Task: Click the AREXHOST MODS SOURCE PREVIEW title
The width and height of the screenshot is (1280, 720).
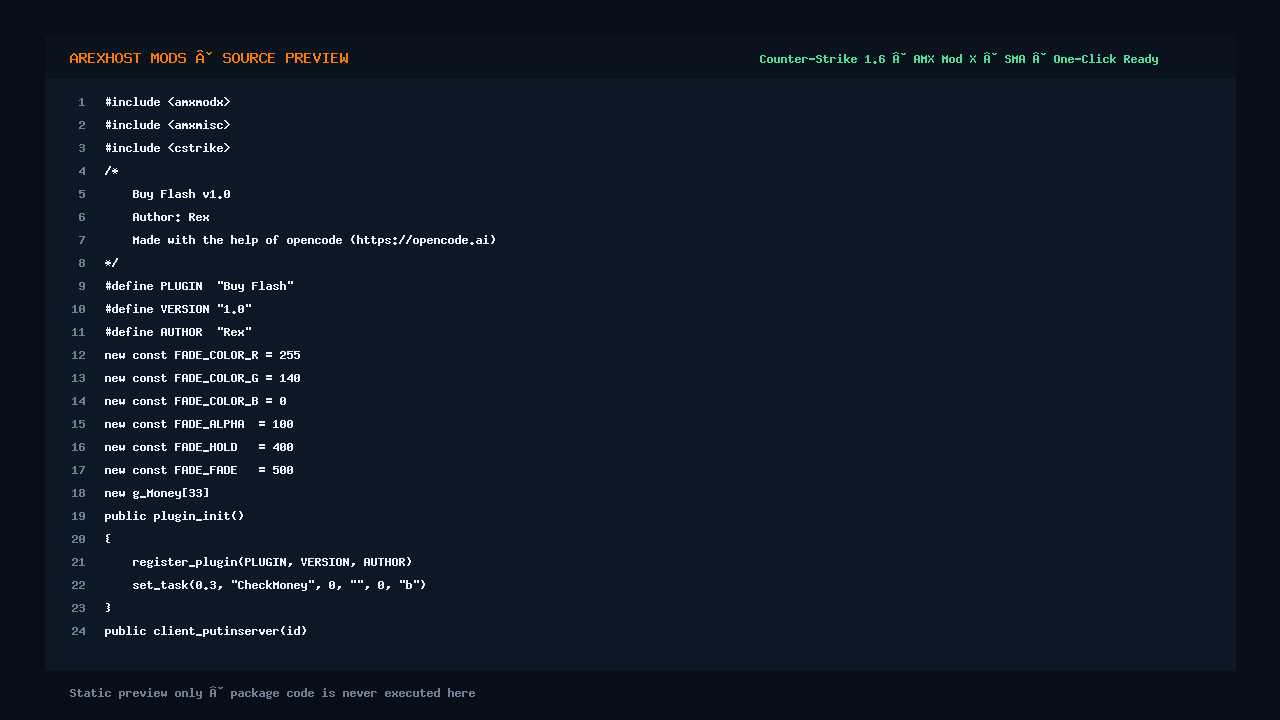Action: coord(209,58)
